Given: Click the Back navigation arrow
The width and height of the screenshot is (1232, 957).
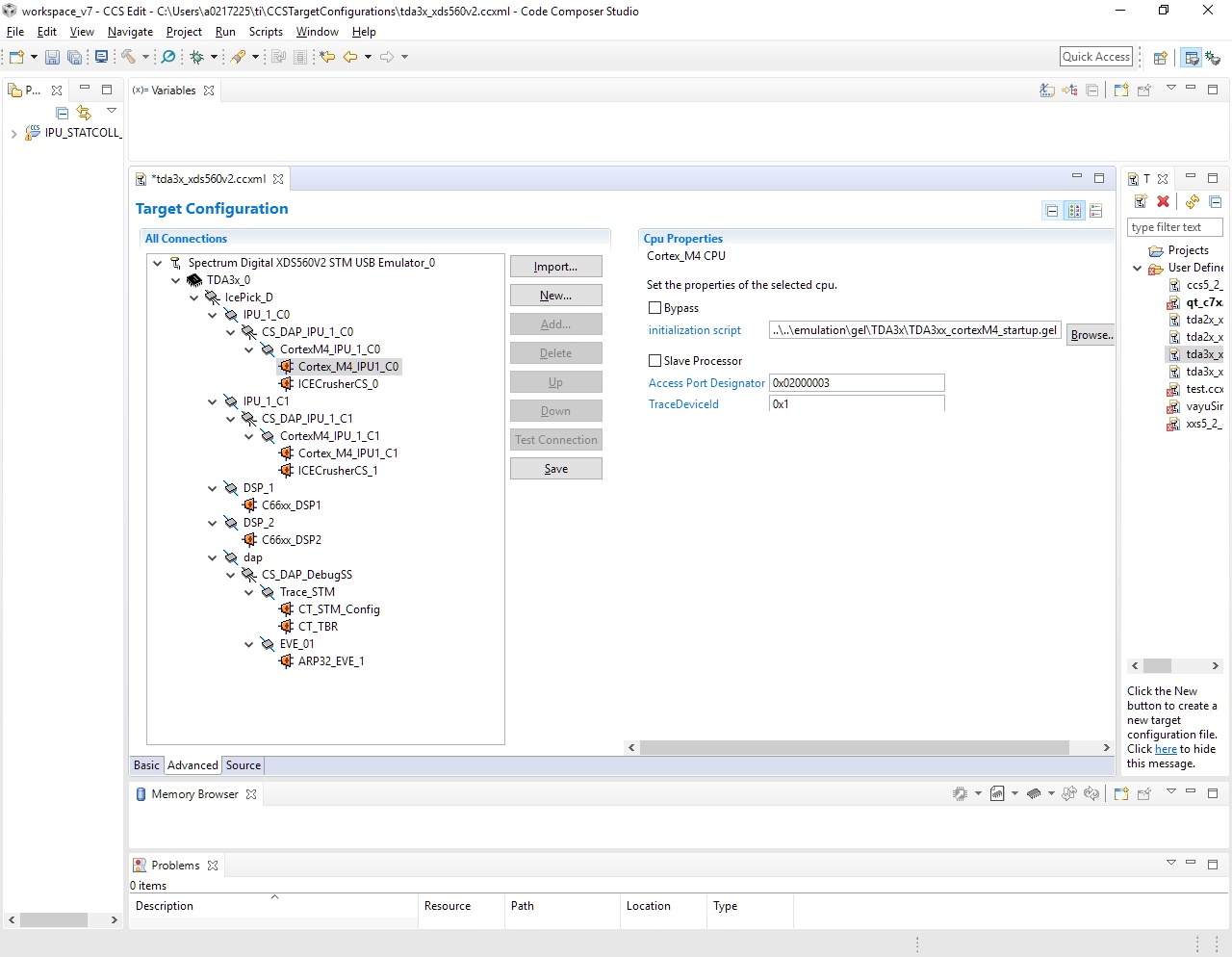Looking at the screenshot, I should tap(350, 57).
